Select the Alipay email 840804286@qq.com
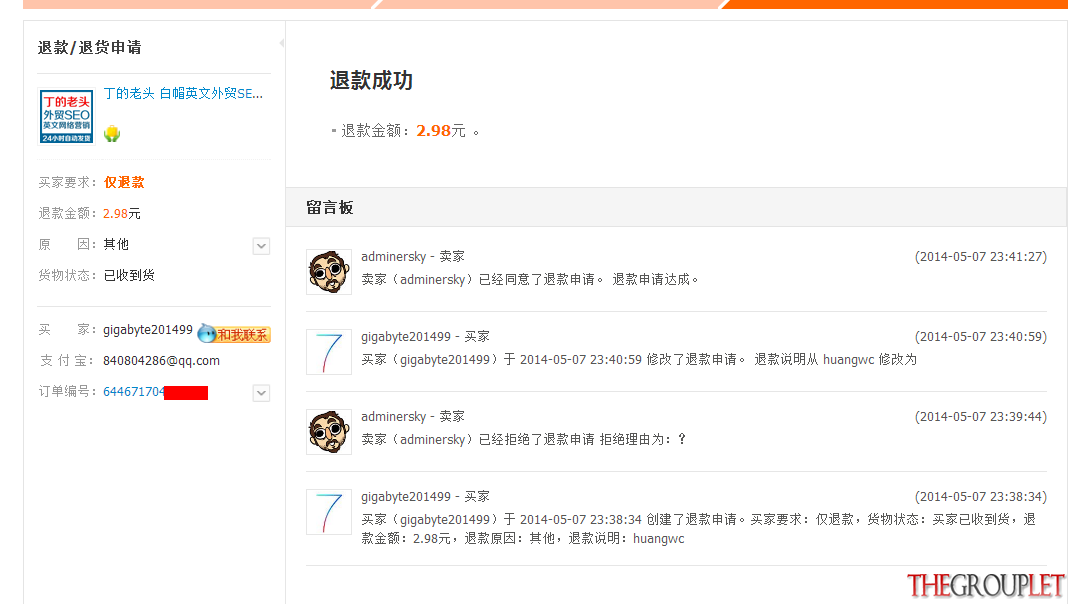1072x604 pixels. [x=161, y=360]
